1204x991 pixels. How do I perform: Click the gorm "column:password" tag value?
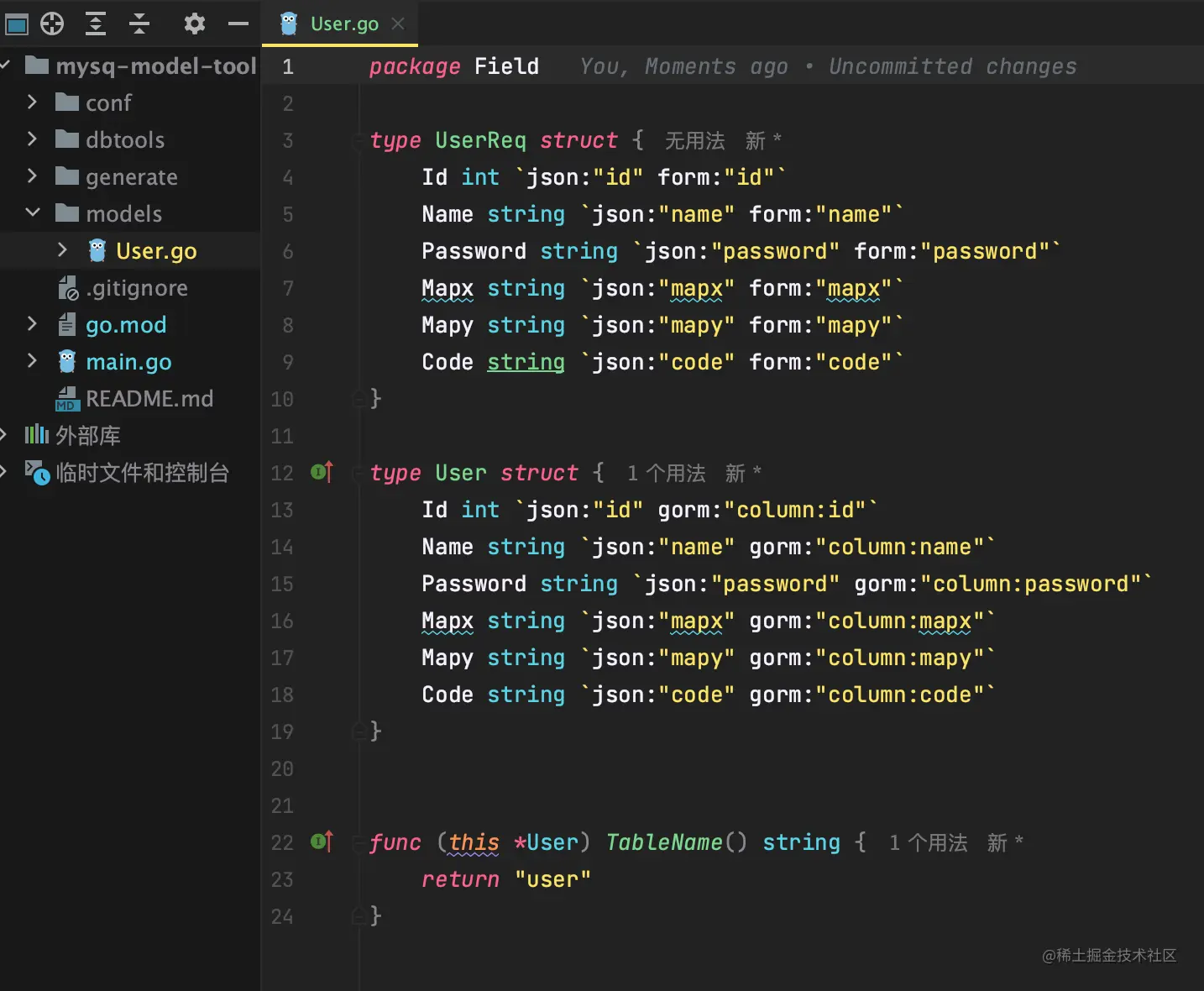[1031, 584]
